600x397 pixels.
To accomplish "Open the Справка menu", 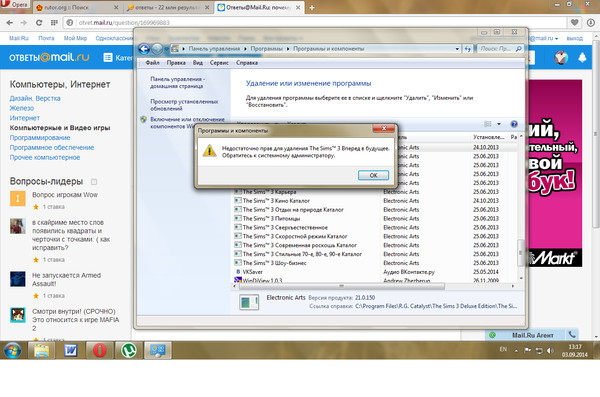I will click(x=247, y=62).
